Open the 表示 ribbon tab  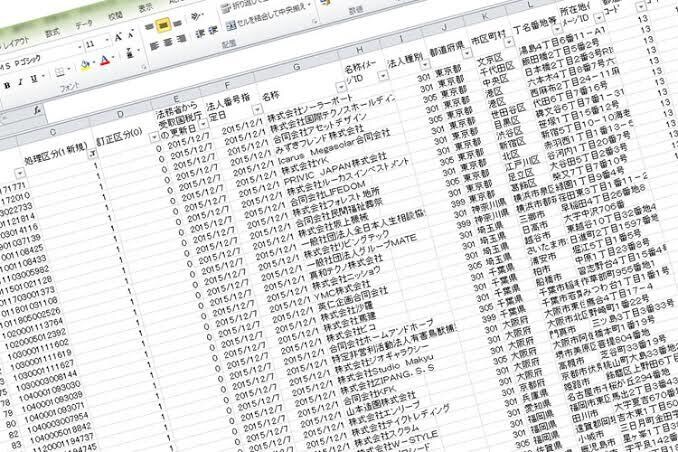[x=145, y=8]
